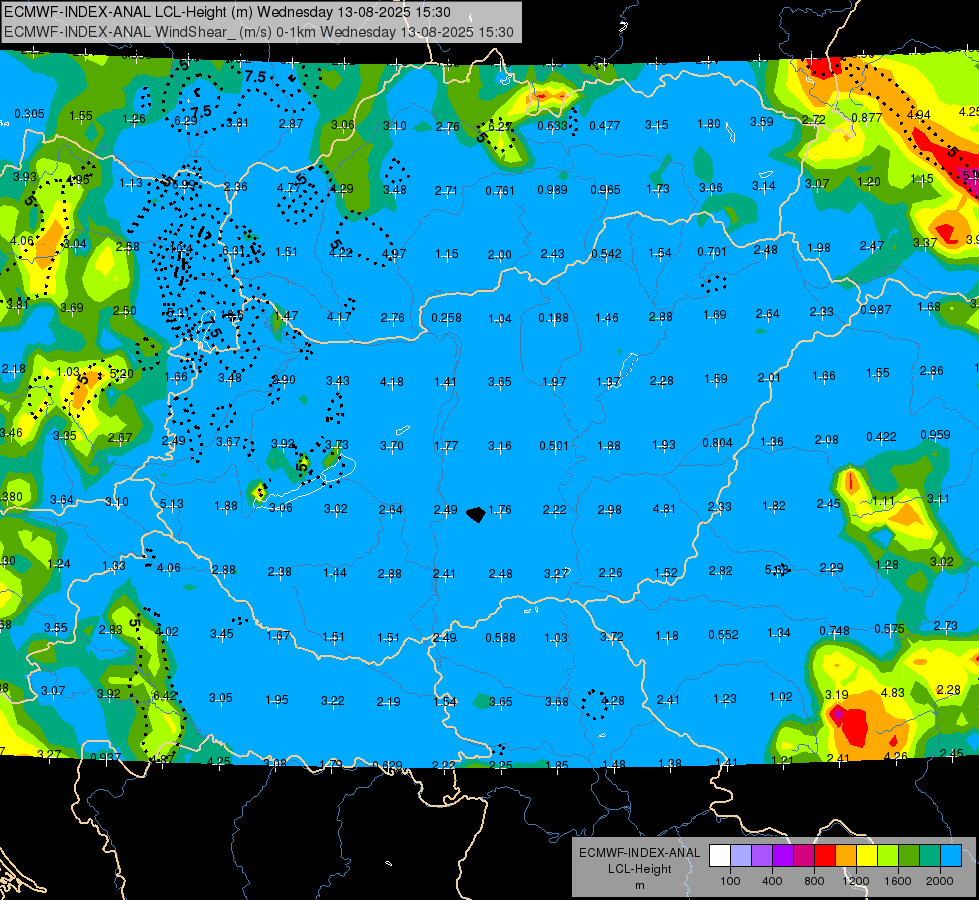
Task: Click the wind shear value 0.633
Action: click(553, 126)
